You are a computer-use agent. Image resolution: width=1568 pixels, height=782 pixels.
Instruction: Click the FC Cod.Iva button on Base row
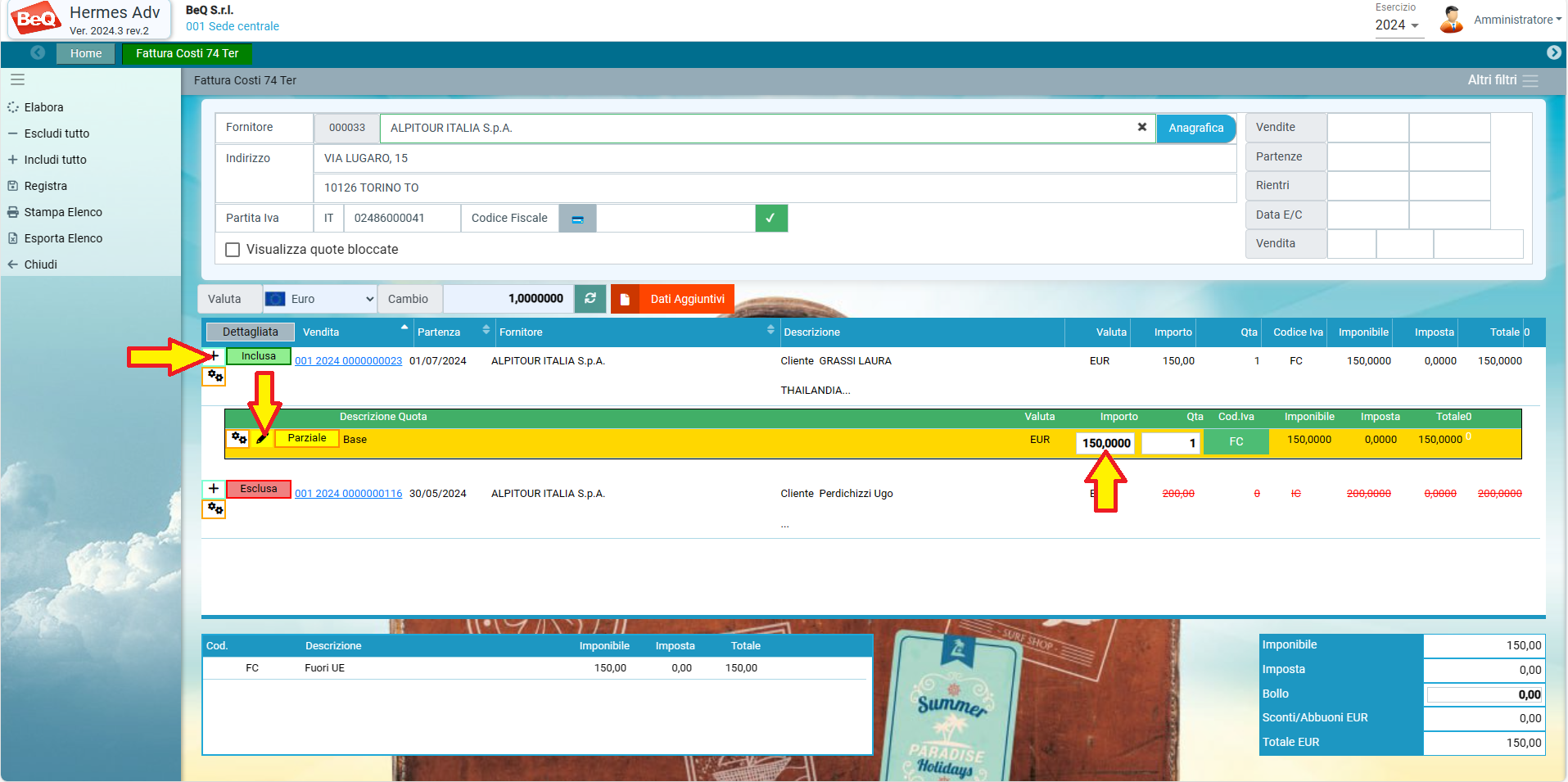[1236, 441]
